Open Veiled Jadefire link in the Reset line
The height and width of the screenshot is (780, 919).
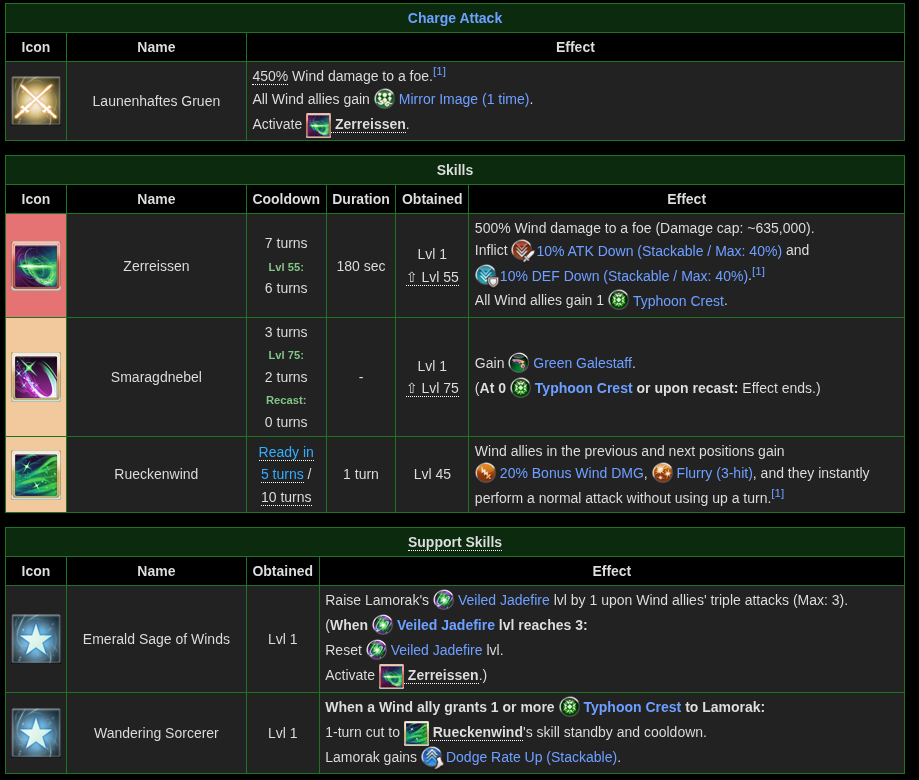click(x=436, y=650)
